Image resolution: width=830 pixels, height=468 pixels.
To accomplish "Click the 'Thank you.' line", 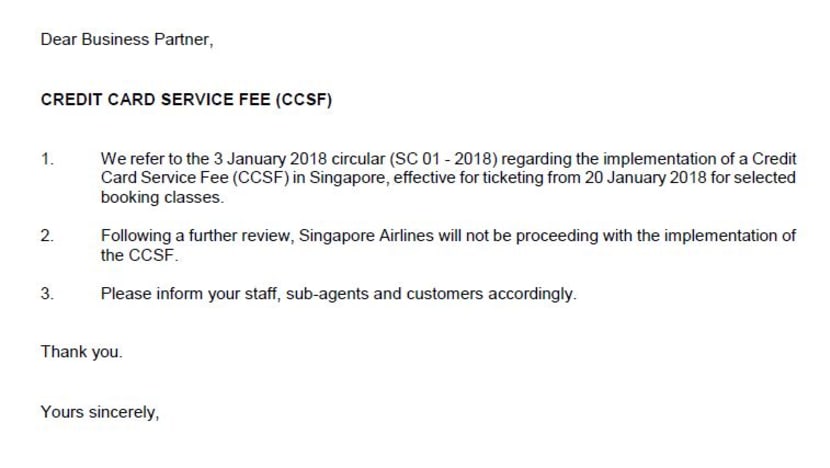I will click(x=82, y=352).
